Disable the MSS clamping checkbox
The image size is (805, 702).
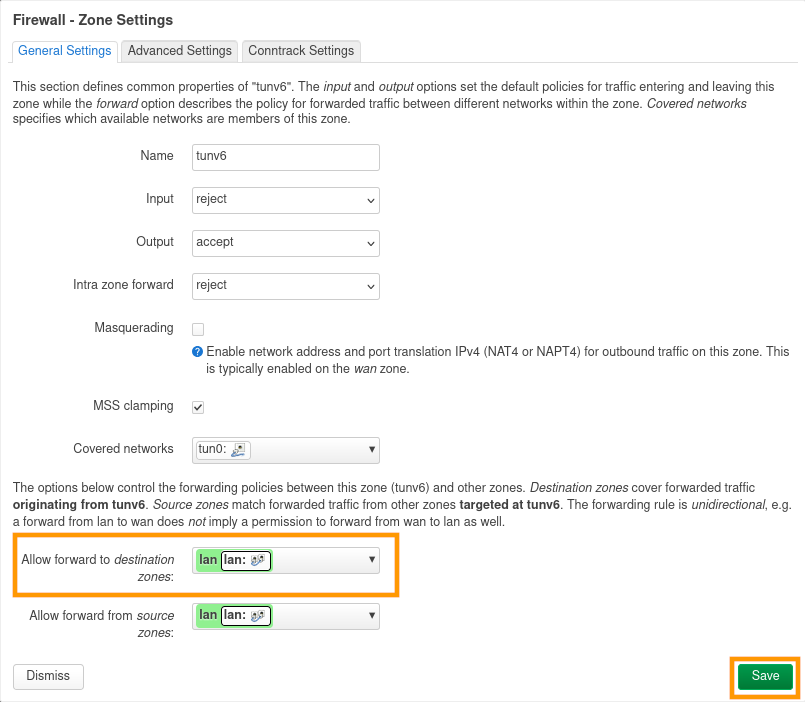198,407
